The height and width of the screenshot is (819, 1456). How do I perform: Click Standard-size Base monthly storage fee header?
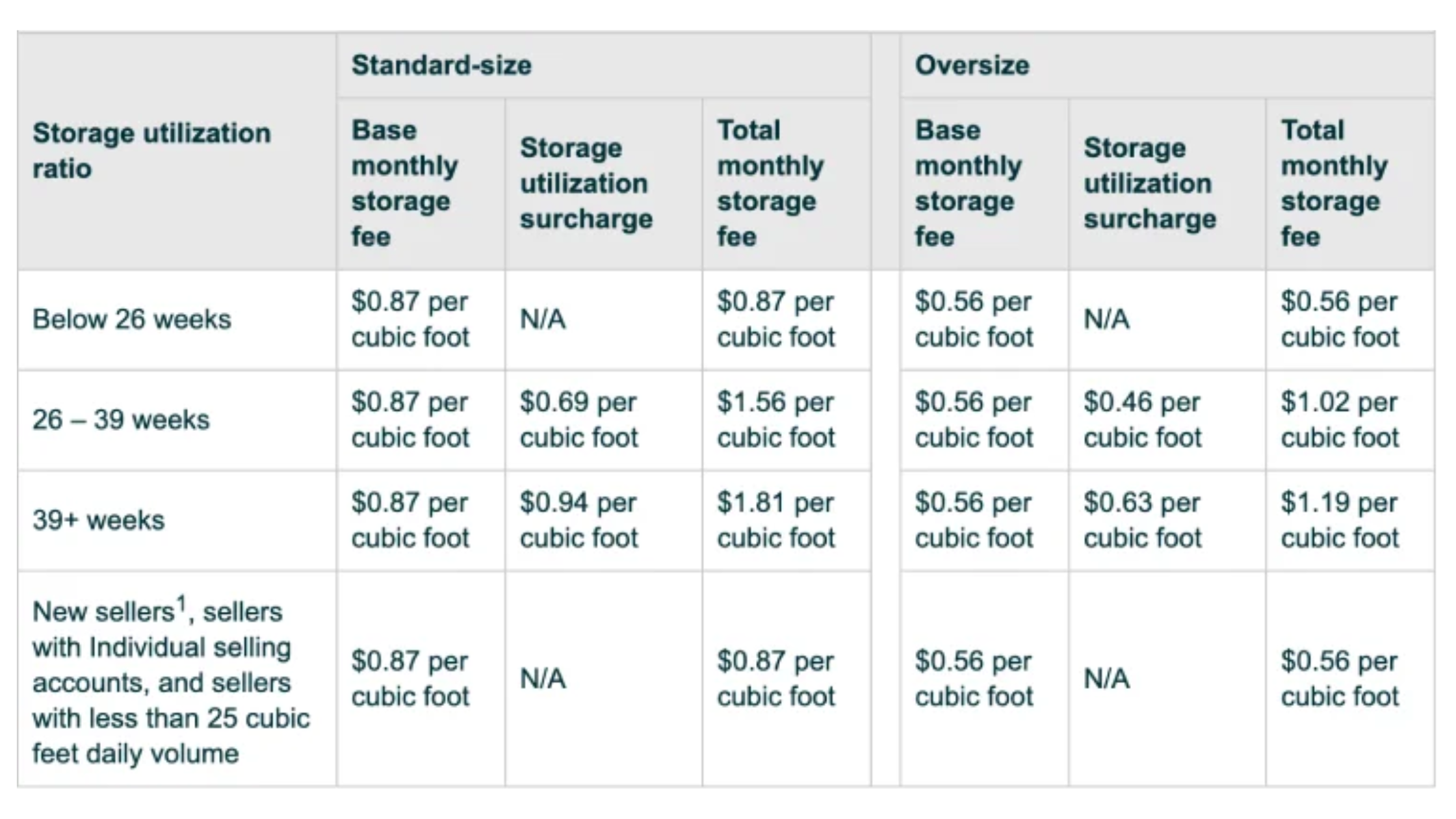click(x=404, y=184)
